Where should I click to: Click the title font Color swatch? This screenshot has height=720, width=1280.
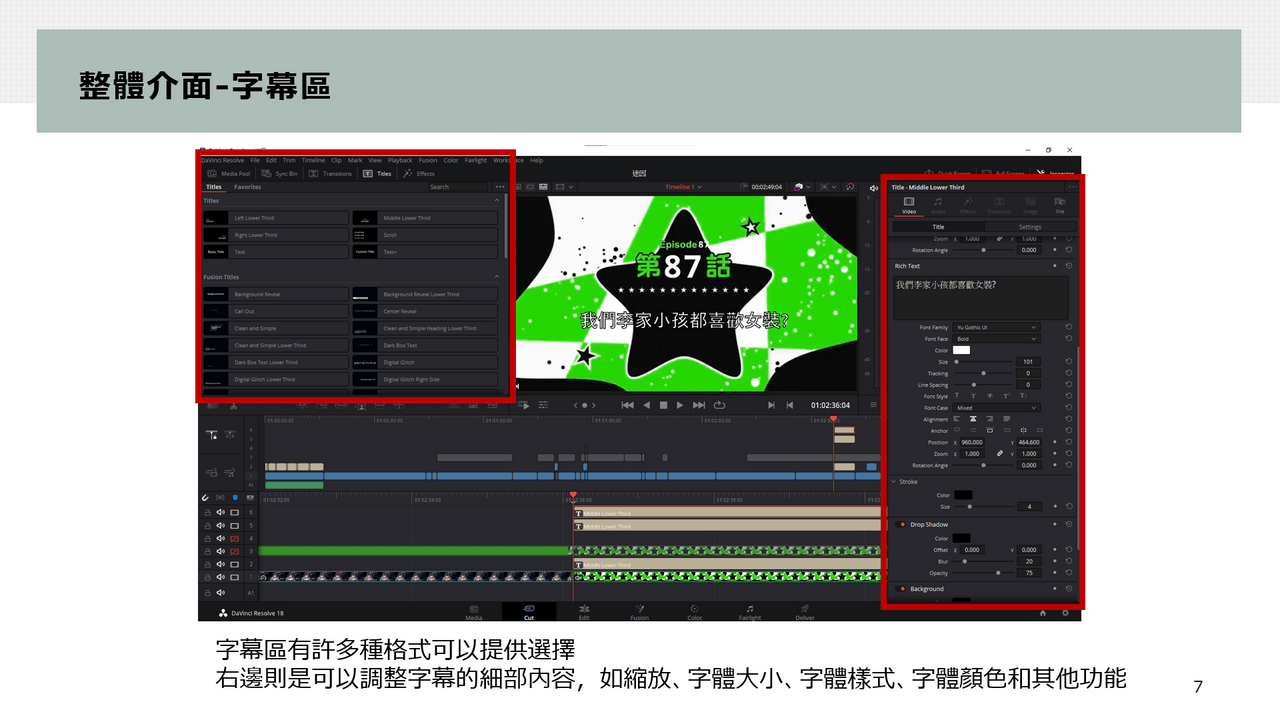tap(962, 350)
